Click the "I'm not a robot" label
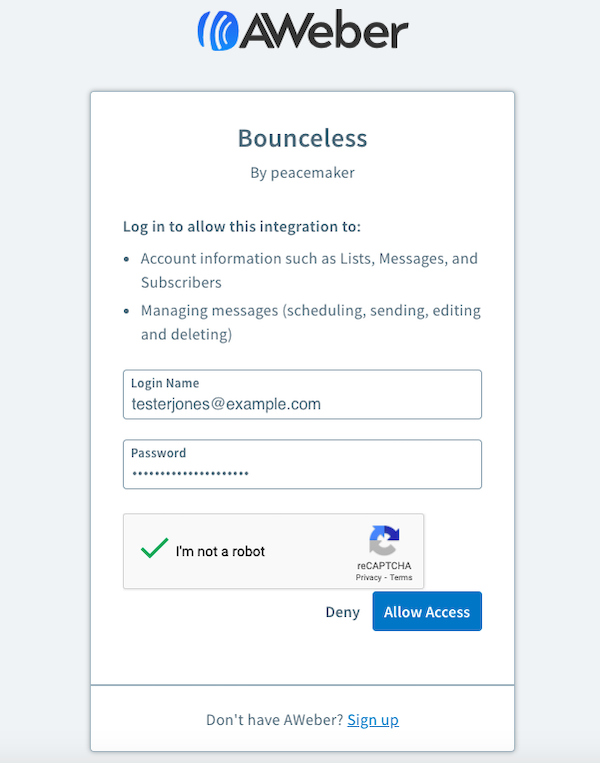600x763 pixels. click(x=220, y=551)
